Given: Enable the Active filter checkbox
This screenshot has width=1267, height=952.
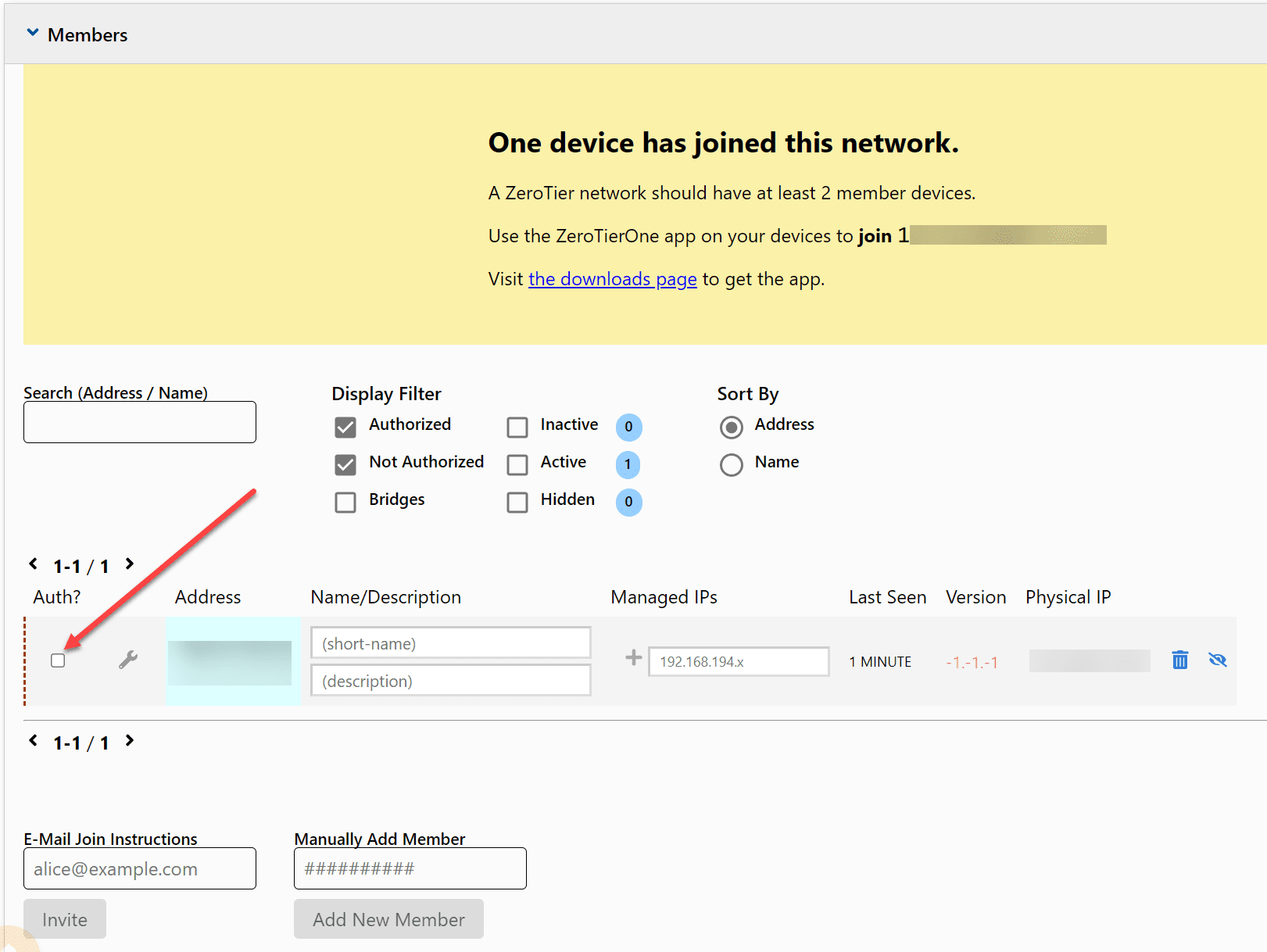Looking at the screenshot, I should pyautogui.click(x=517, y=464).
